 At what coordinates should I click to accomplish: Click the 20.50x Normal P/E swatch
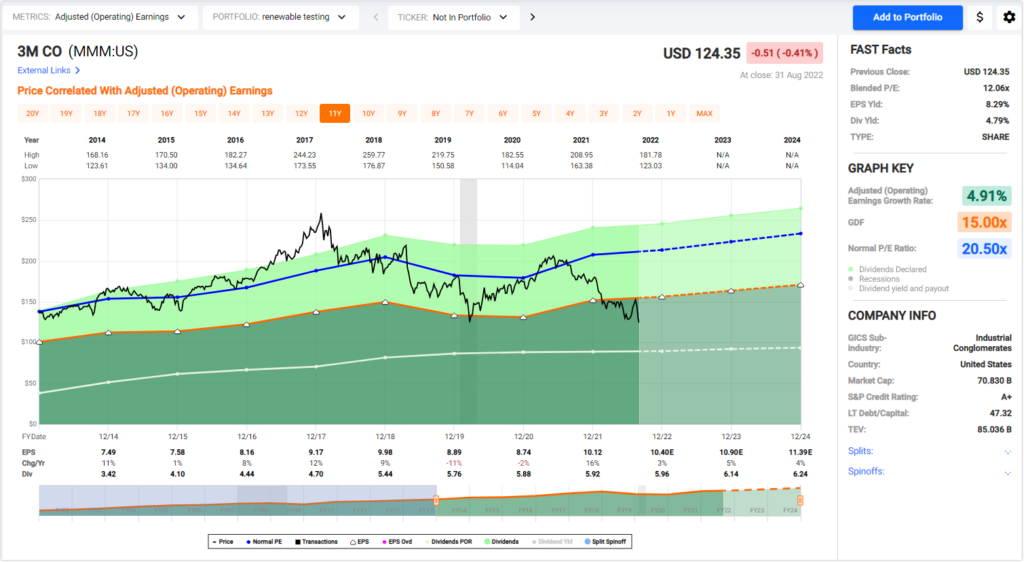[x=984, y=249]
